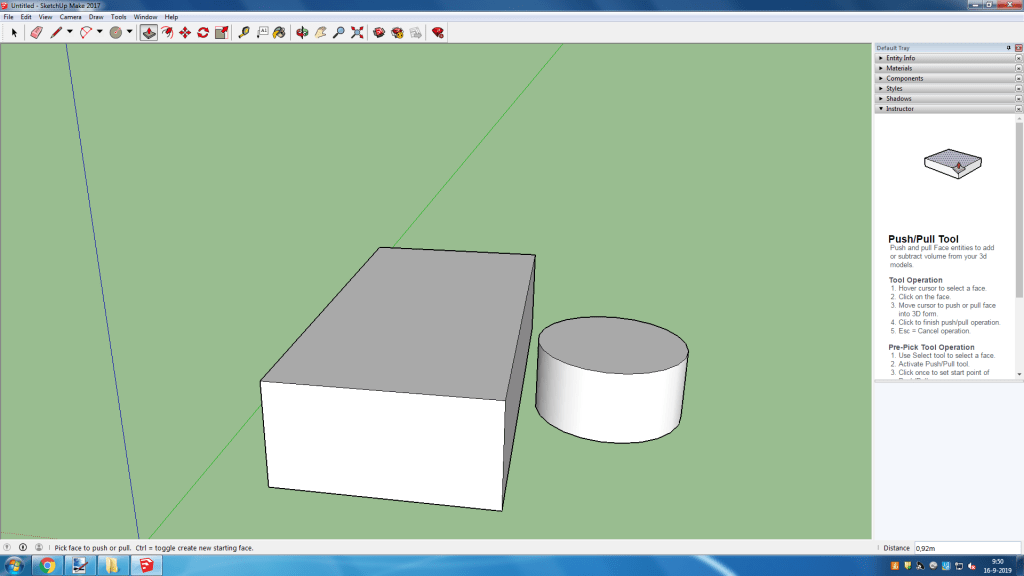Choose the Move tool
The height and width of the screenshot is (576, 1024).
[185, 32]
